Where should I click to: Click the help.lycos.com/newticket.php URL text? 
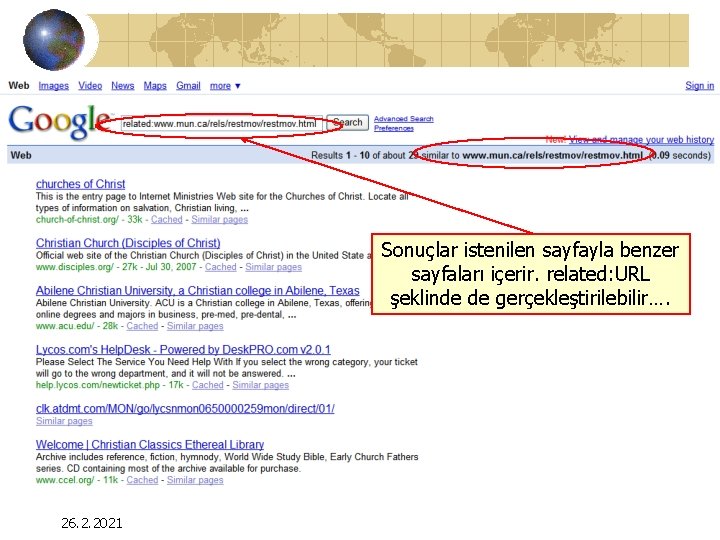(x=98, y=385)
